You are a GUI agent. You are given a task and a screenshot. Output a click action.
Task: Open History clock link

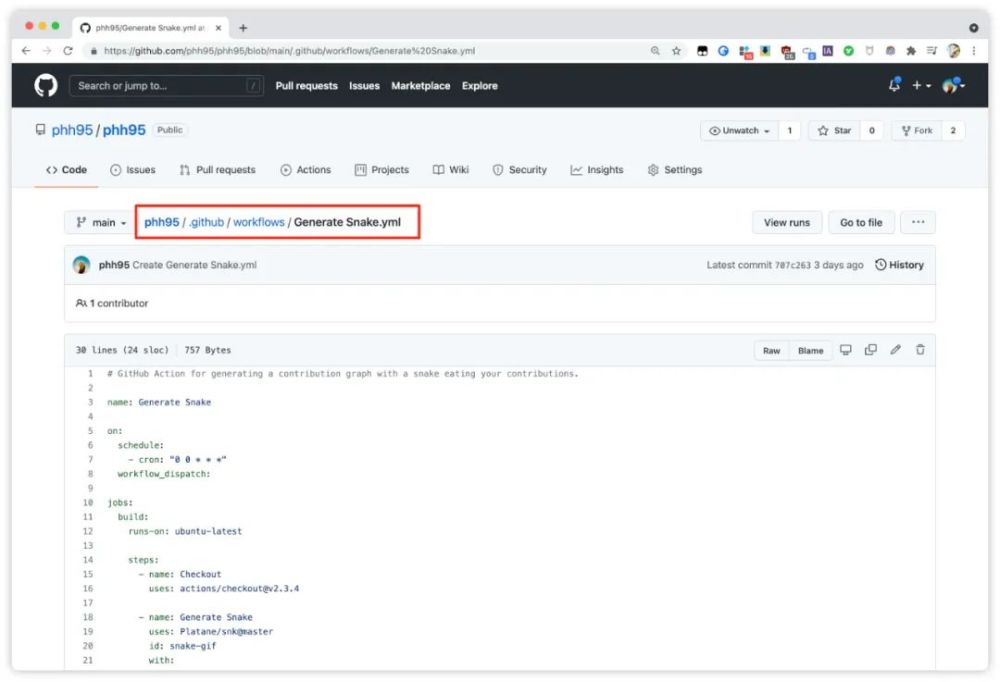(899, 265)
